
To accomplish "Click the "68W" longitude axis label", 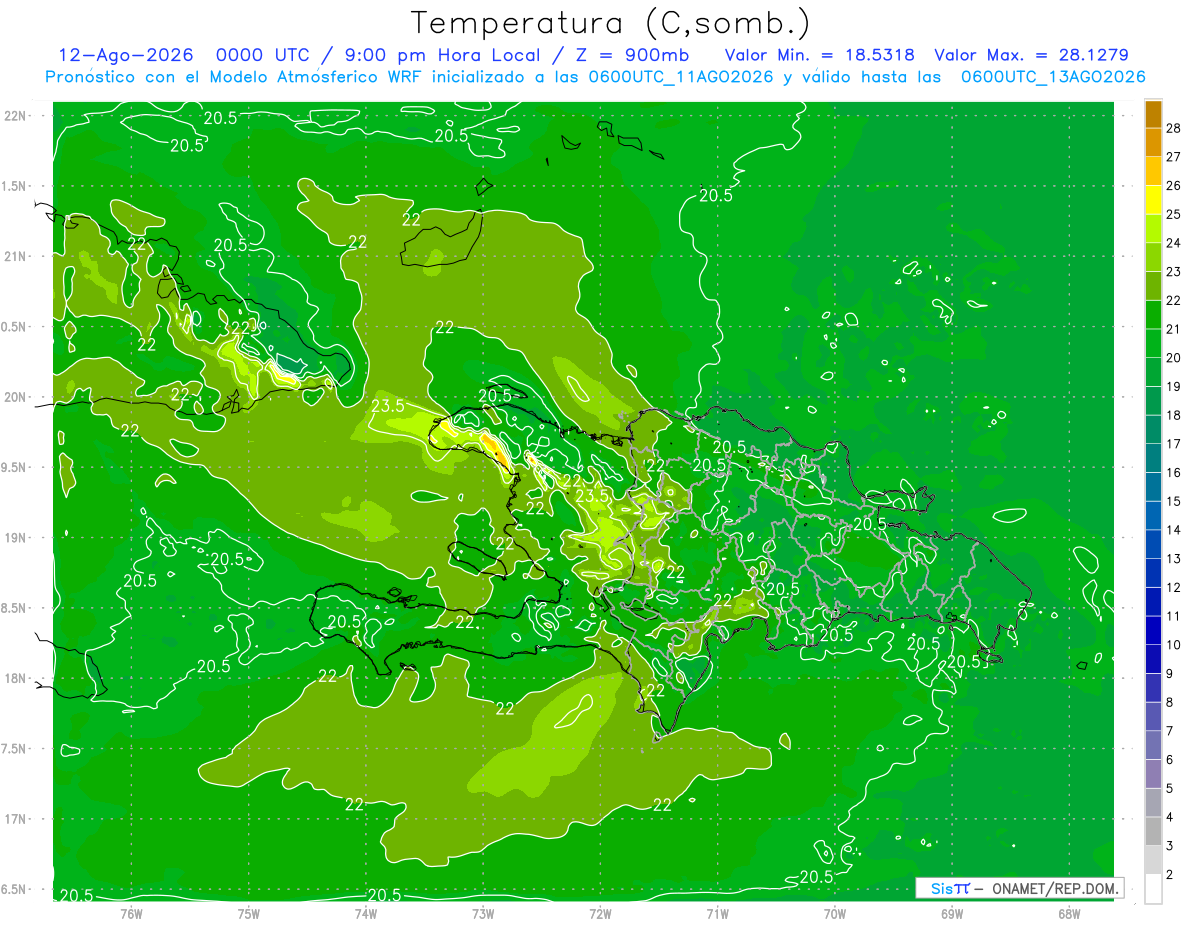I will tap(1069, 913).
